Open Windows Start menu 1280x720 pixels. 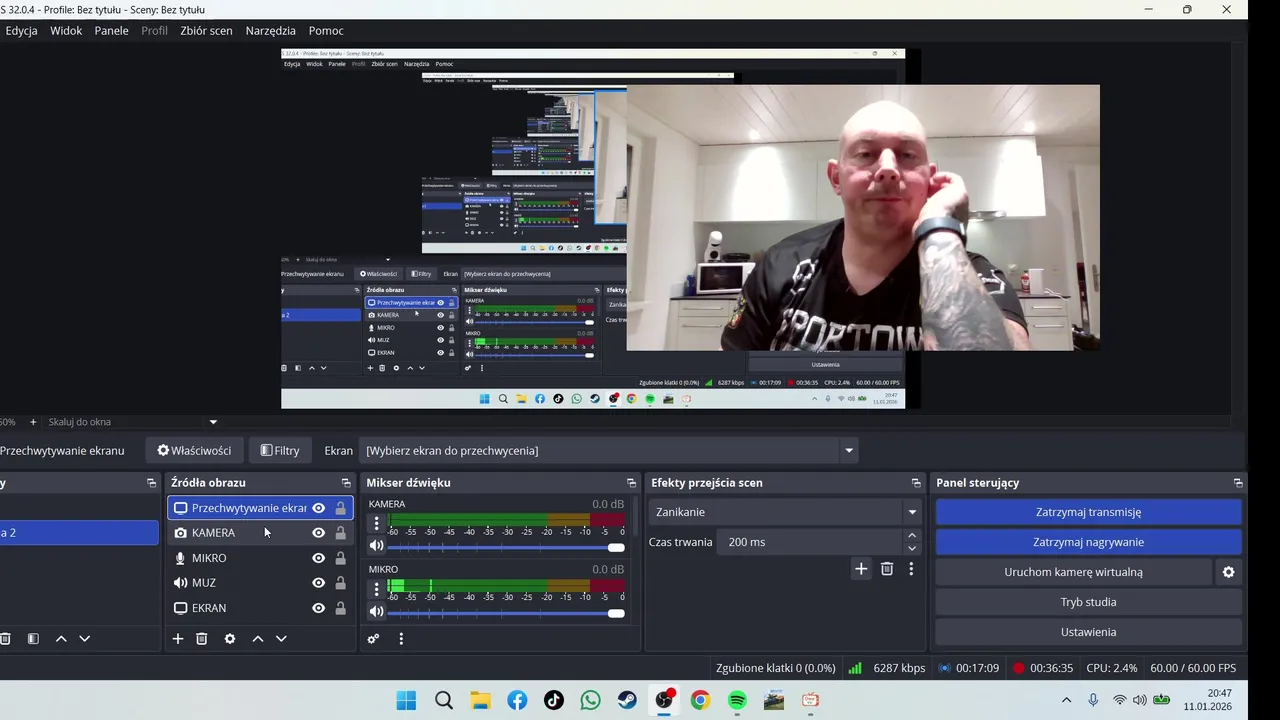[x=406, y=701]
